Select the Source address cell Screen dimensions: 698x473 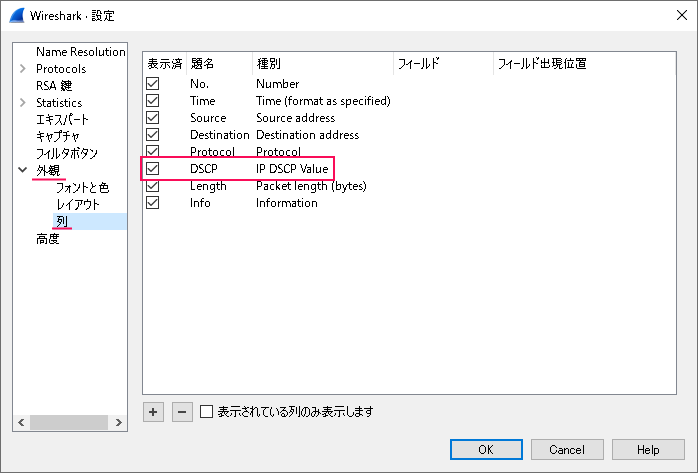pyautogui.click(x=296, y=117)
